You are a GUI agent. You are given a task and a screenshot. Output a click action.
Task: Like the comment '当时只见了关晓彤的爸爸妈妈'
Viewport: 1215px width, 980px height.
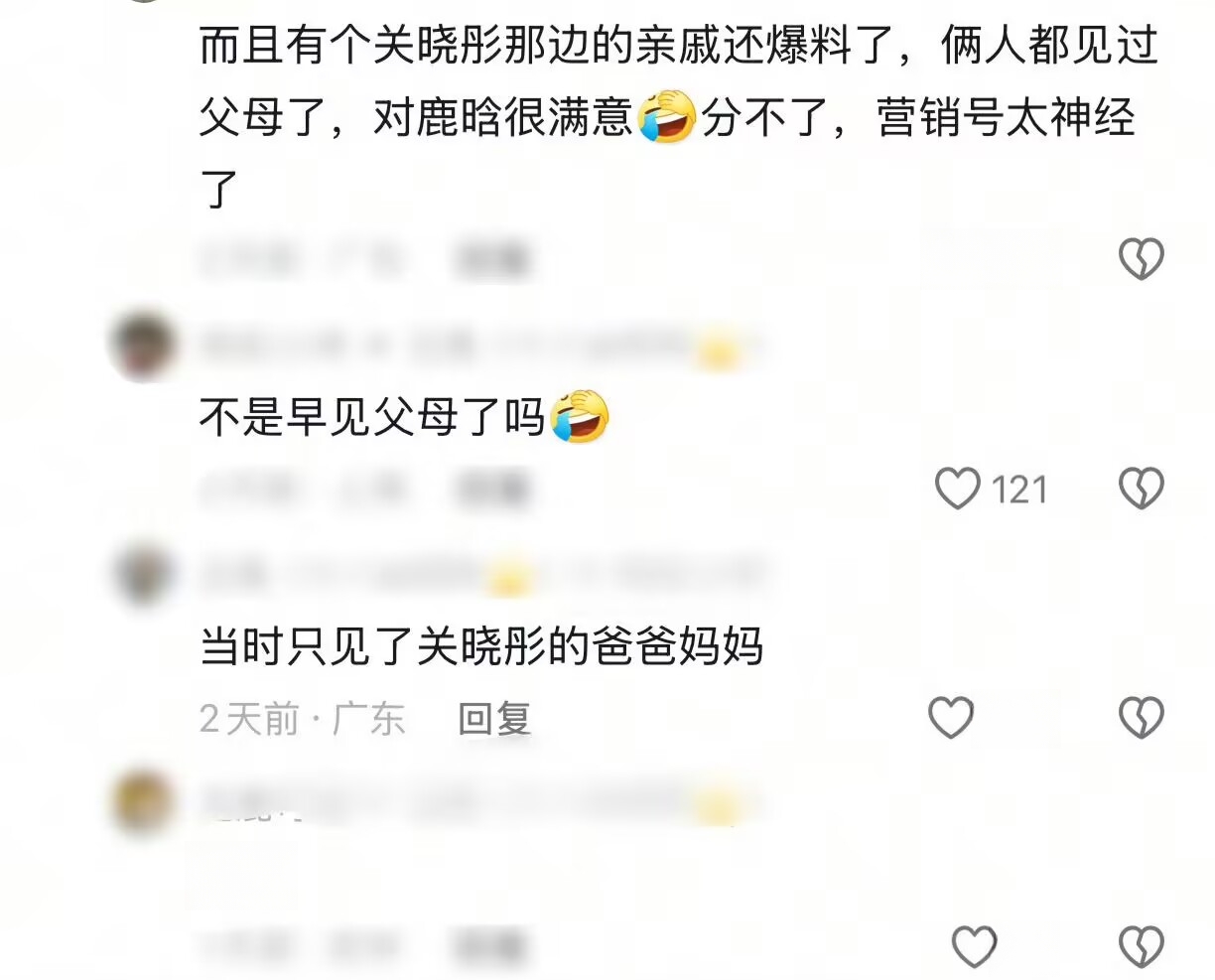tap(951, 717)
